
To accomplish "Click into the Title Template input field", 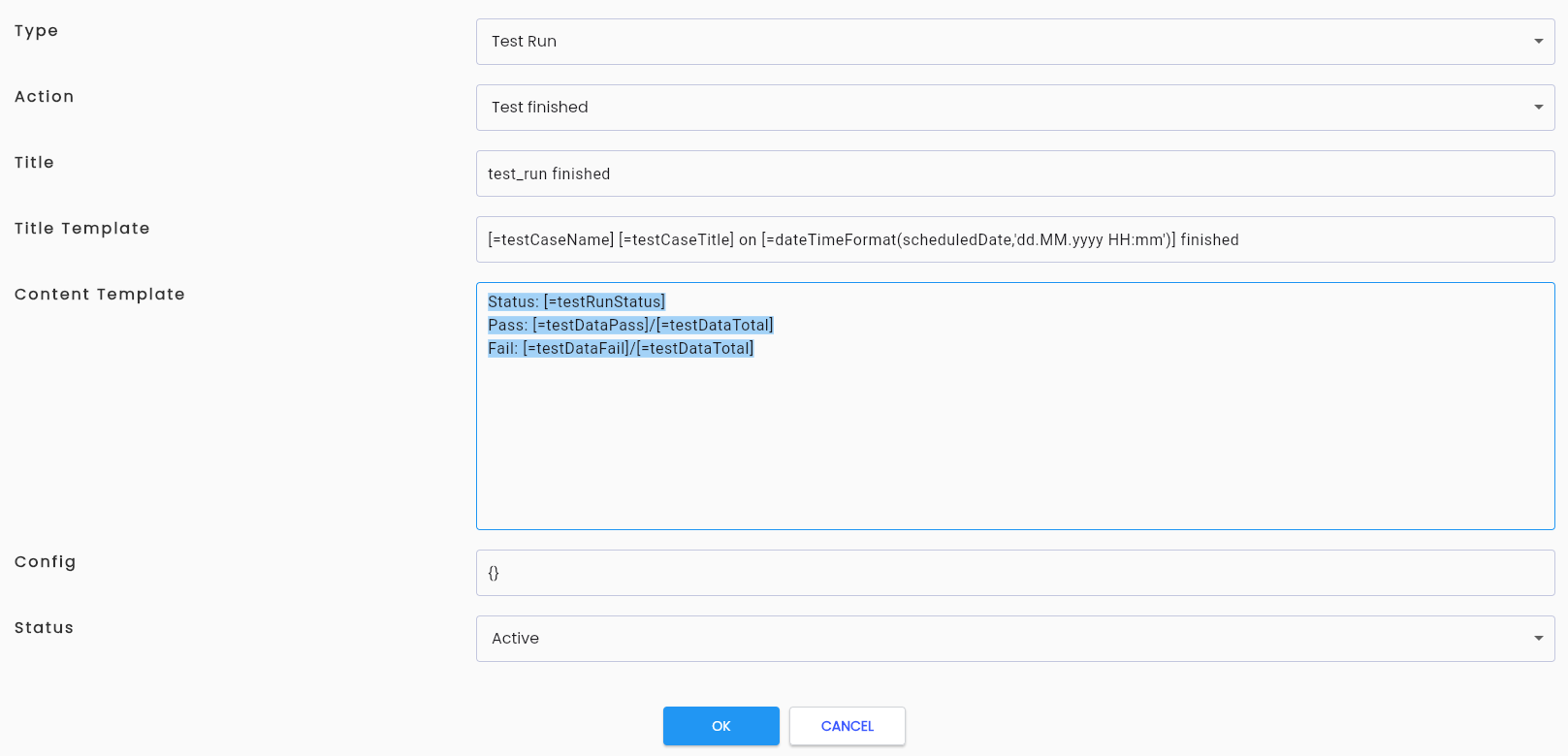I will (x=1015, y=239).
